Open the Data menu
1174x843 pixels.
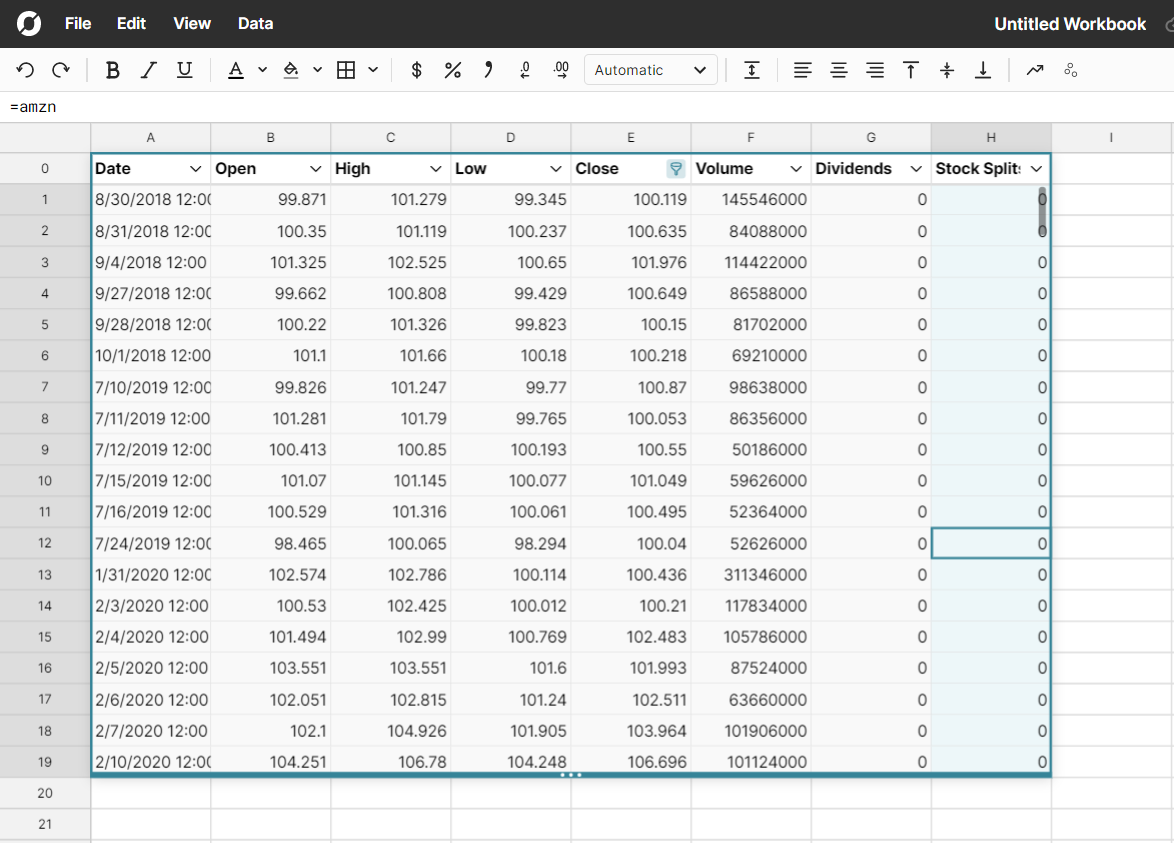[x=255, y=23]
